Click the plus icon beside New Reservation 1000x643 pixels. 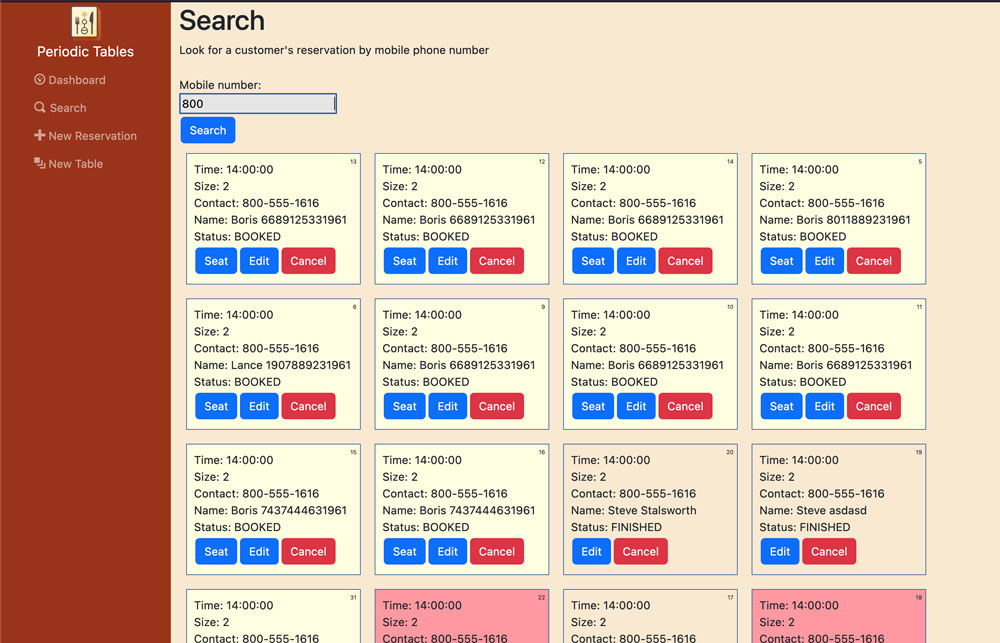pyautogui.click(x=40, y=136)
